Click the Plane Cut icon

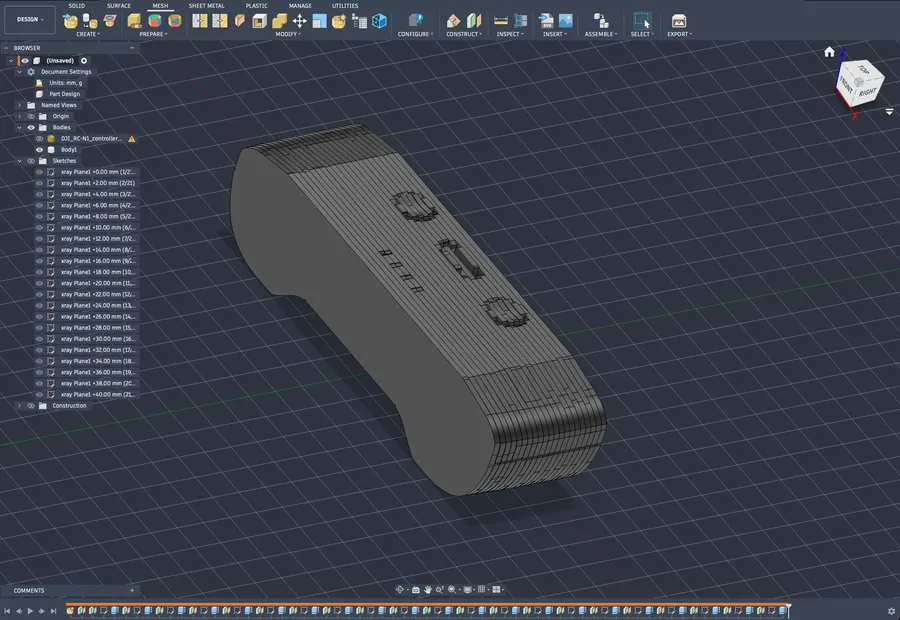240,21
